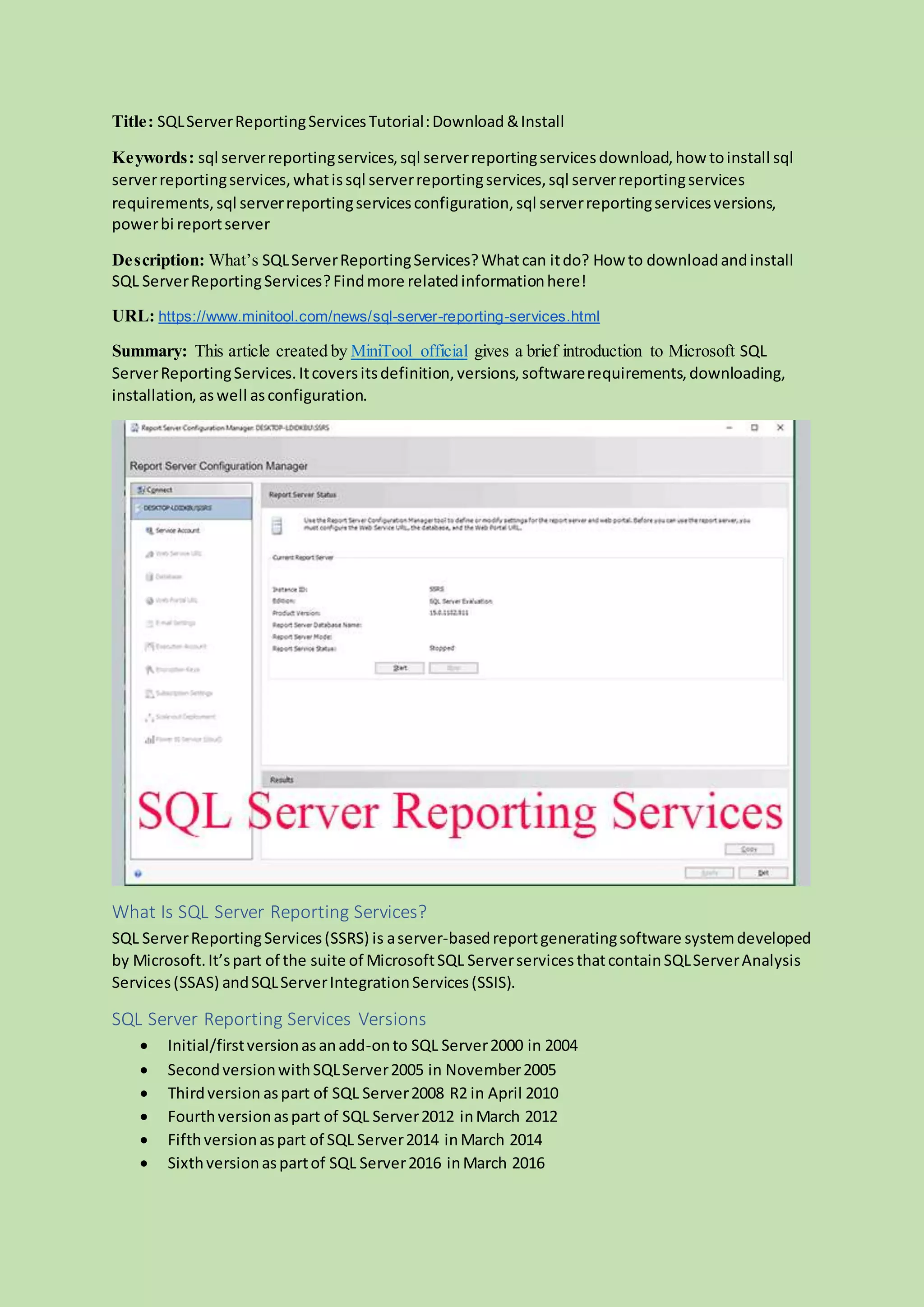Viewport: 924px width, 1307px height.
Task: Click the Scale-out Deployment icon
Action: click(x=150, y=717)
